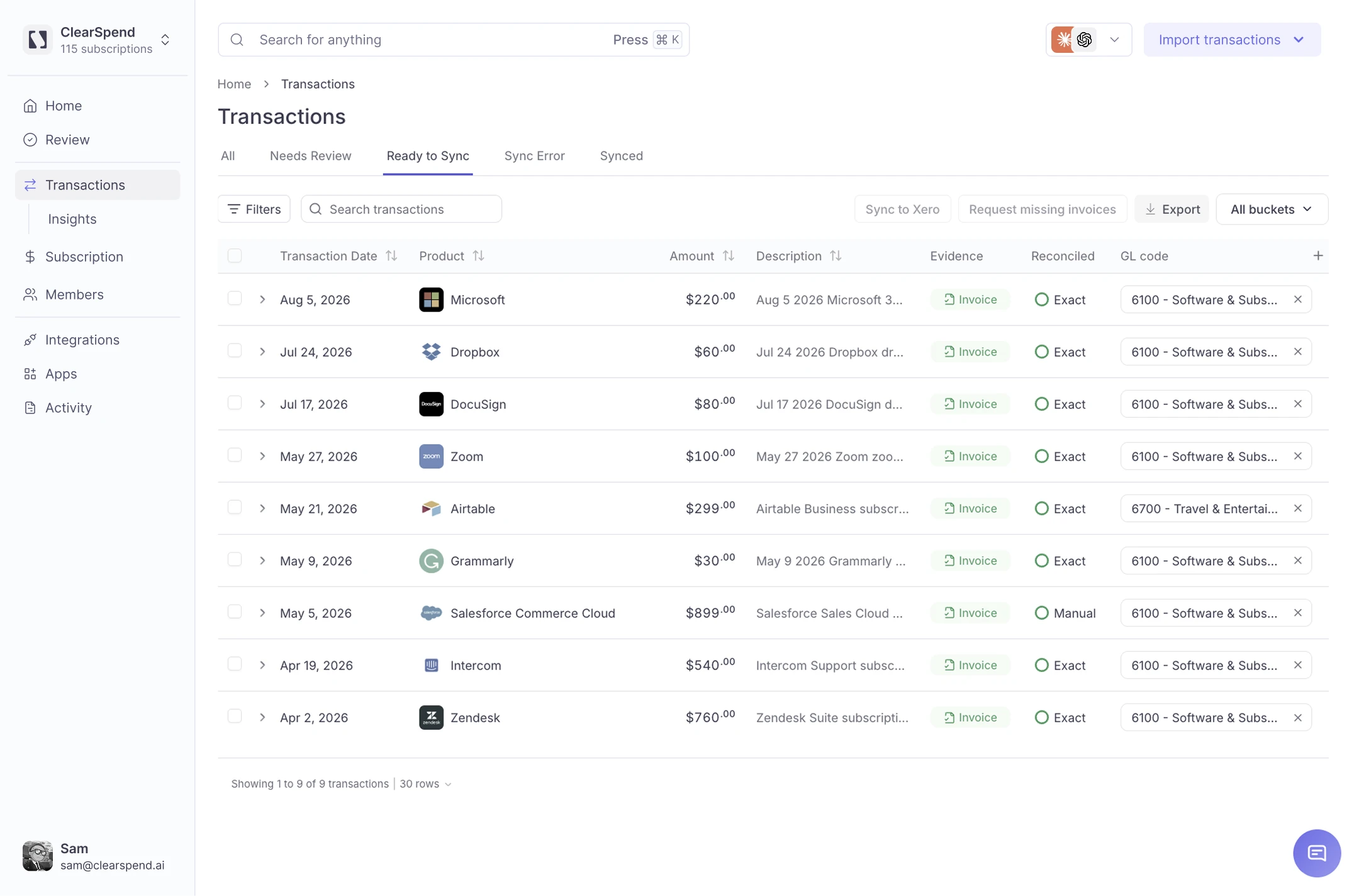The image size is (1359, 896).
Task: Open Apps in the sidebar
Action: click(x=60, y=374)
